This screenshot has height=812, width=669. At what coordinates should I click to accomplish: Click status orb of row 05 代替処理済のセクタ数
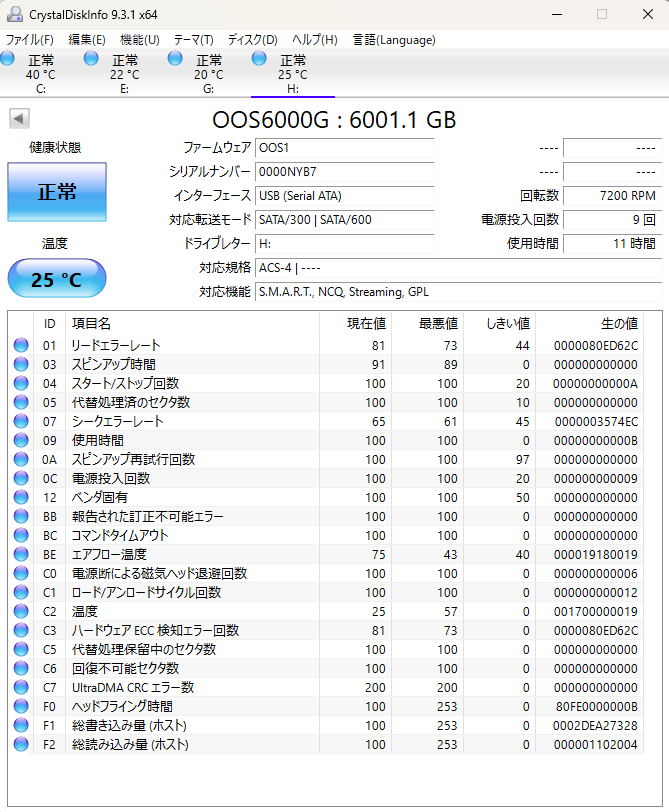21,402
